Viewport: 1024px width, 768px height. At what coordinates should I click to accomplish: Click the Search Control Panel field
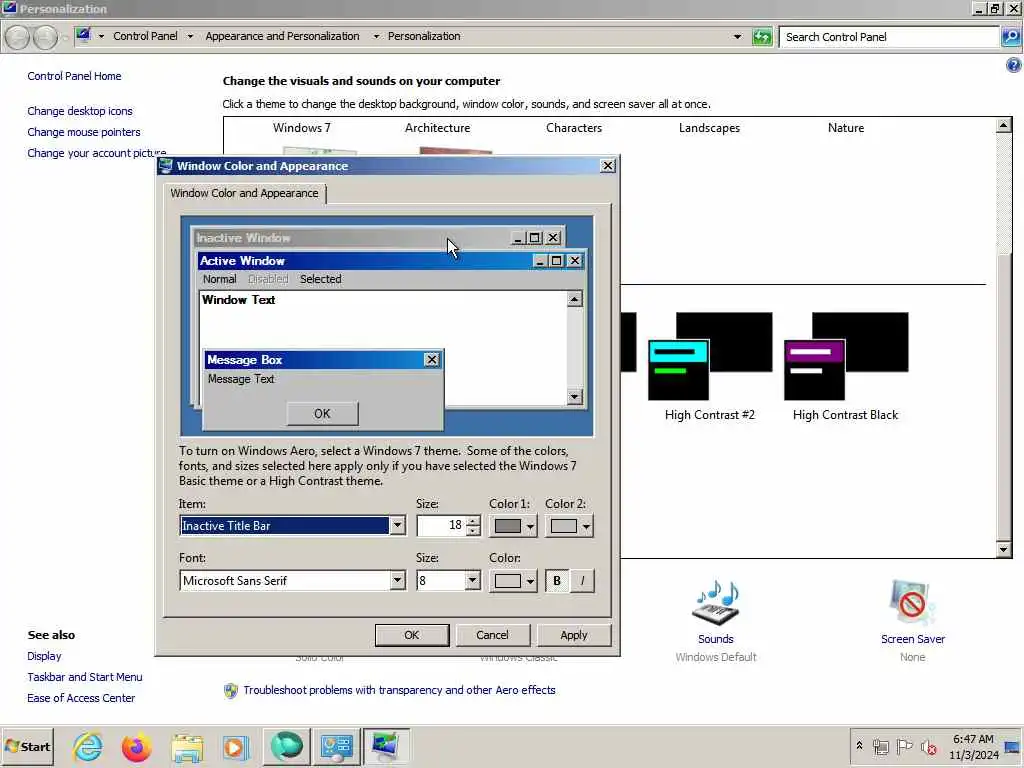(x=889, y=37)
